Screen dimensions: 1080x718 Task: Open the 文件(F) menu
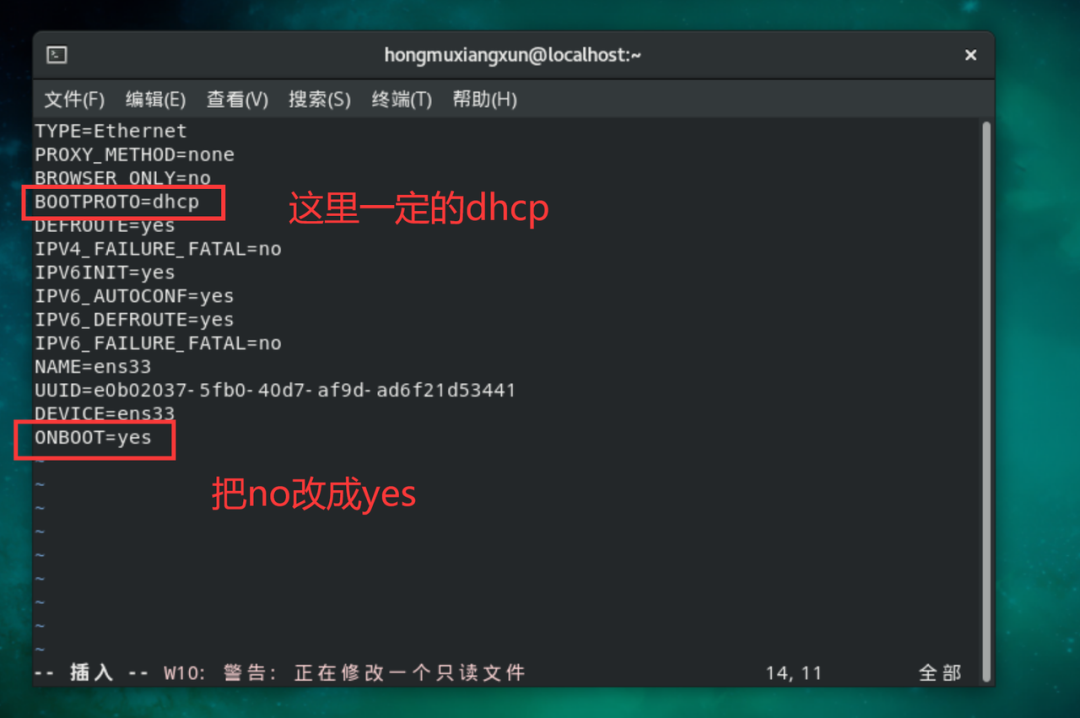(74, 99)
